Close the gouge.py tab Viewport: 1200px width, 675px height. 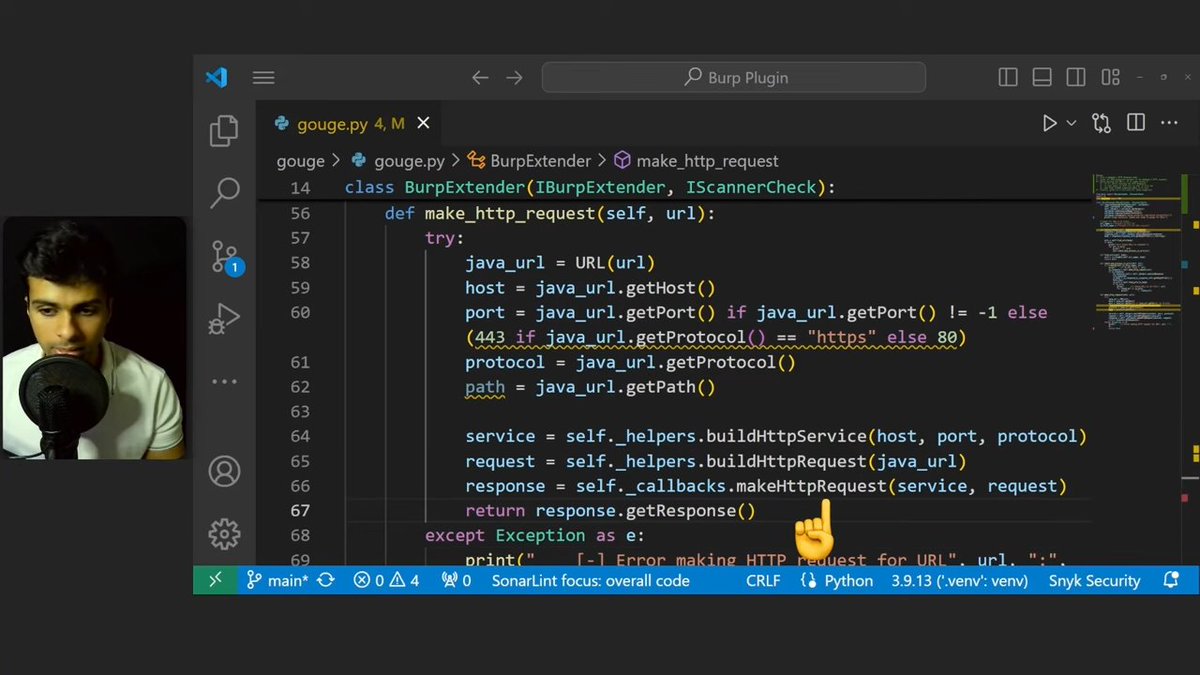423,123
